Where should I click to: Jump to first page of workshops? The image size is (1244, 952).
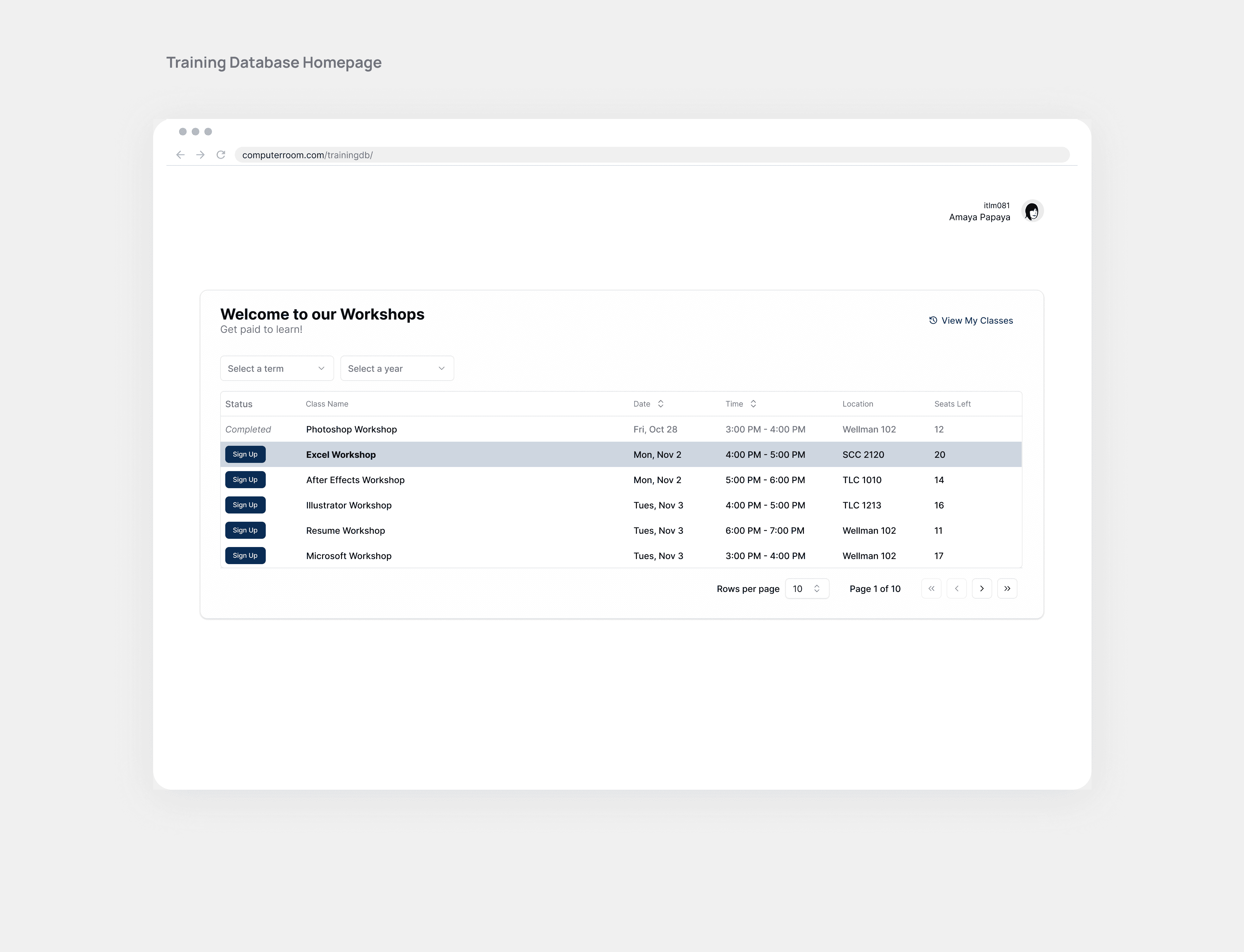tap(931, 589)
